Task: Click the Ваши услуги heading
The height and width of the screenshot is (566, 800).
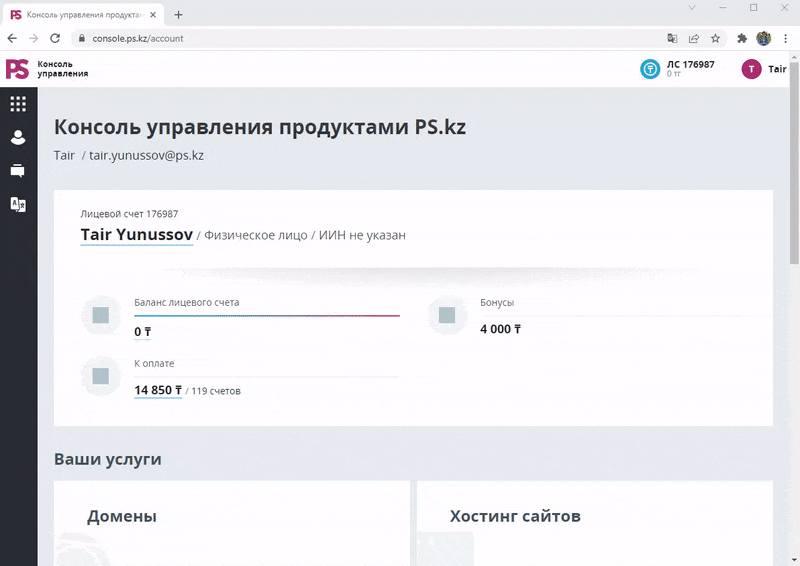Action: tap(108, 459)
